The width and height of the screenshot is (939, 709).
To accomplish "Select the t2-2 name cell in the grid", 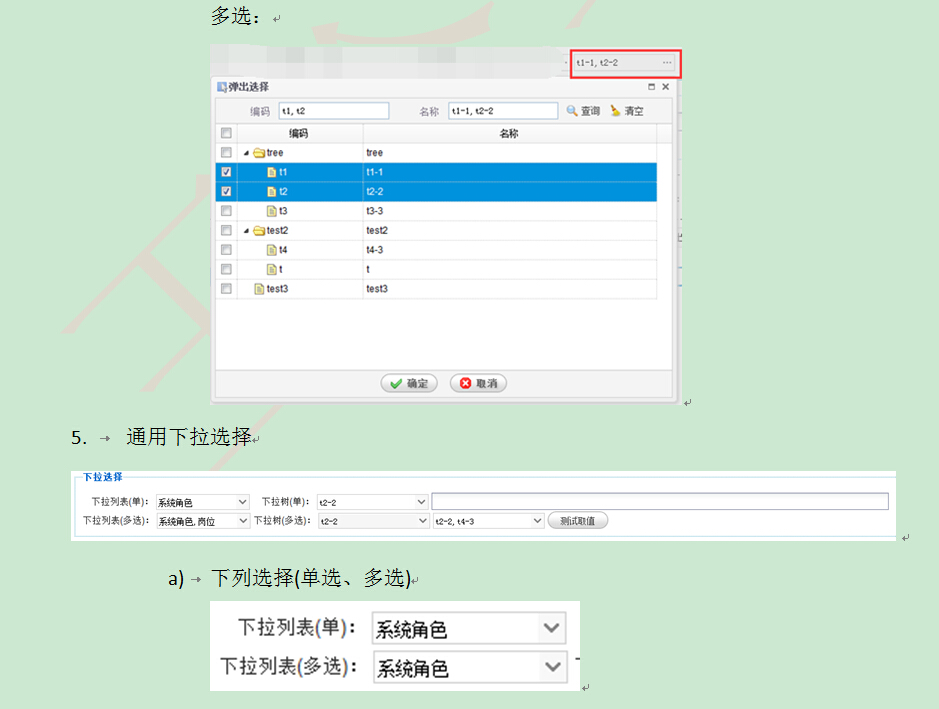I will pos(510,192).
